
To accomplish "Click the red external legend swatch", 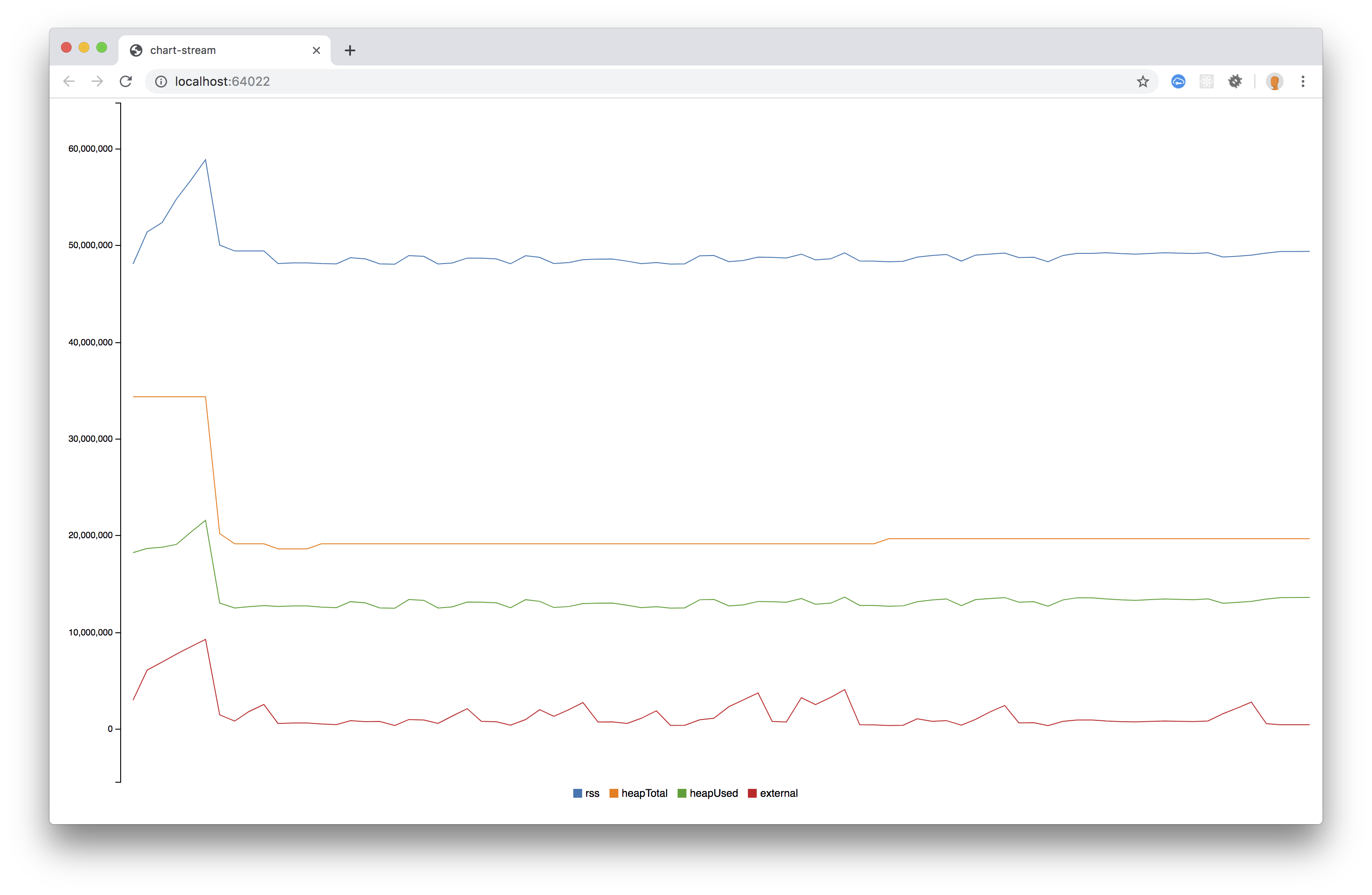I will [752, 793].
